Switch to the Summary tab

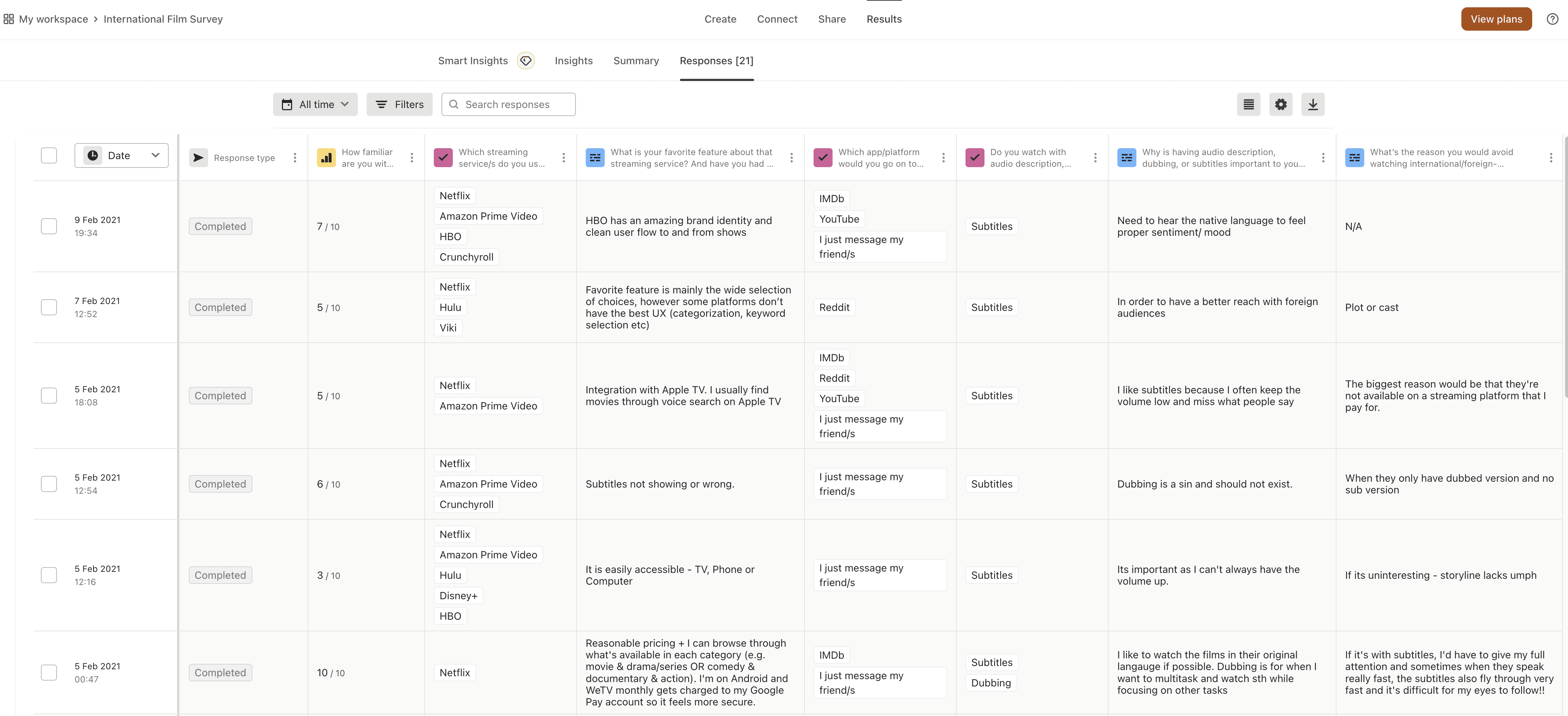click(x=635, y=61)
